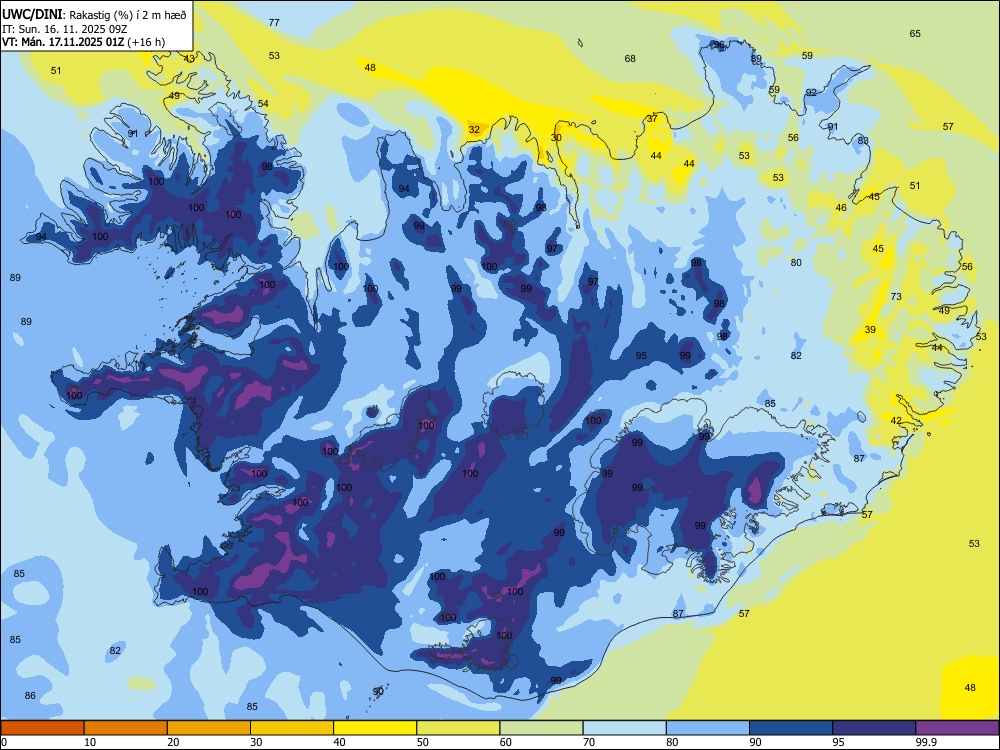Select the 'IT: Sun. 16. 11. 2025 09Z' line

pos(64,29)
